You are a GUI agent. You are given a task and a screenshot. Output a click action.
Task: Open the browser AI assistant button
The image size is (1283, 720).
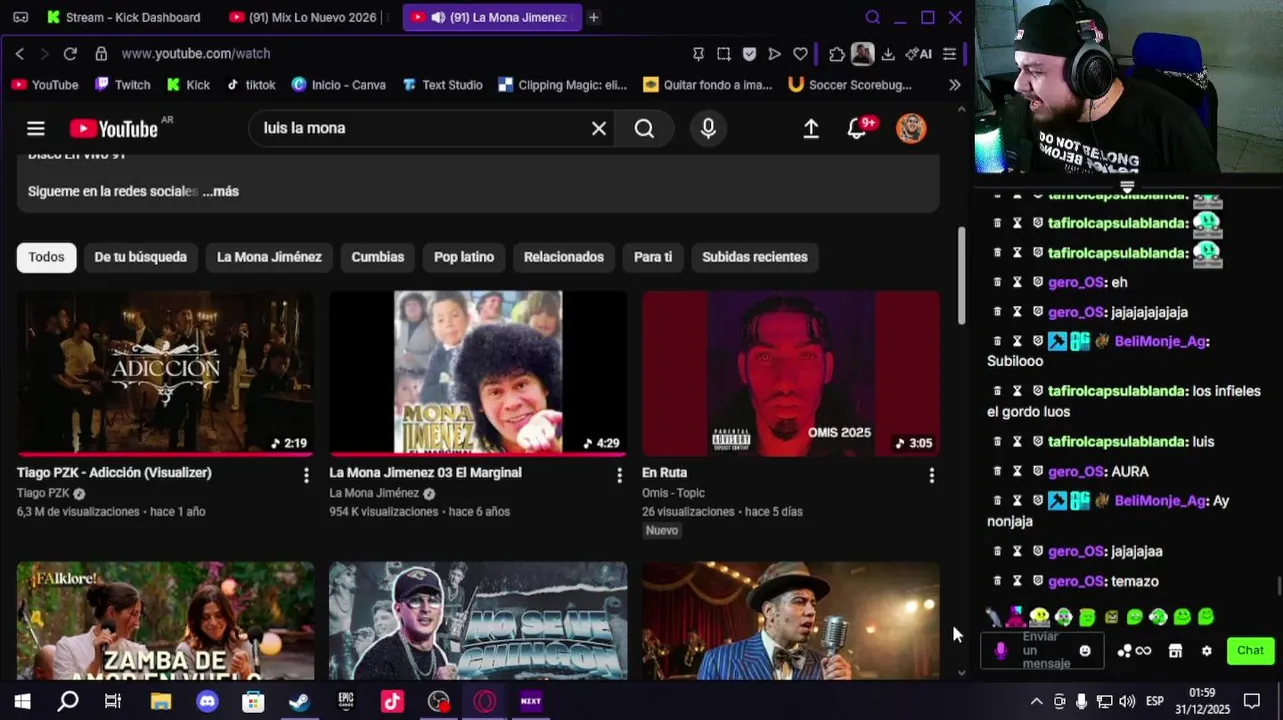918,53
